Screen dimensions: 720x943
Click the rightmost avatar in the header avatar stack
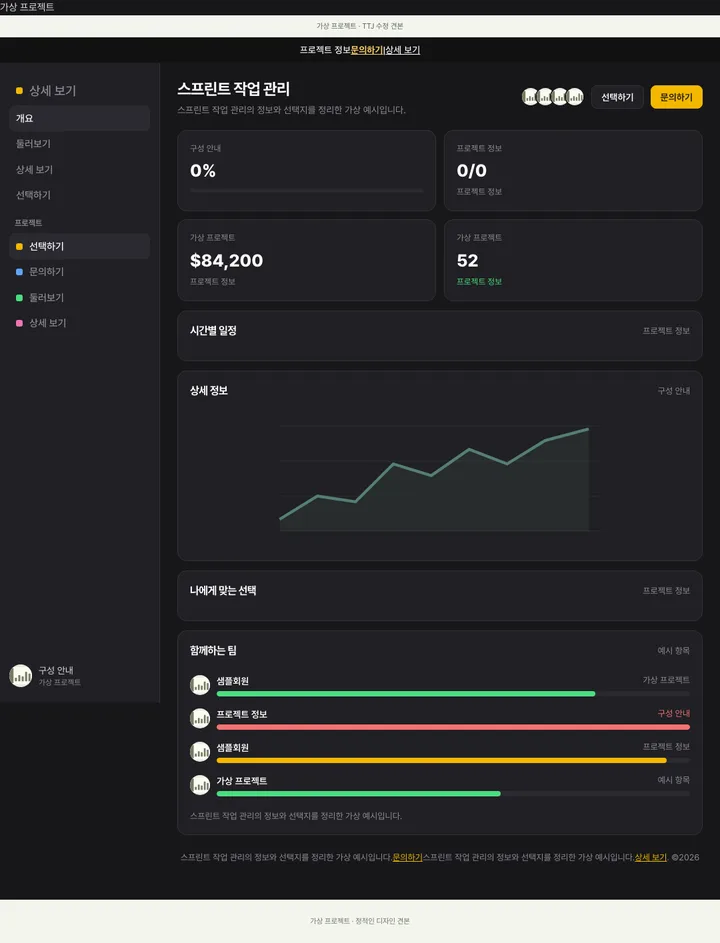tap(575, 97)
